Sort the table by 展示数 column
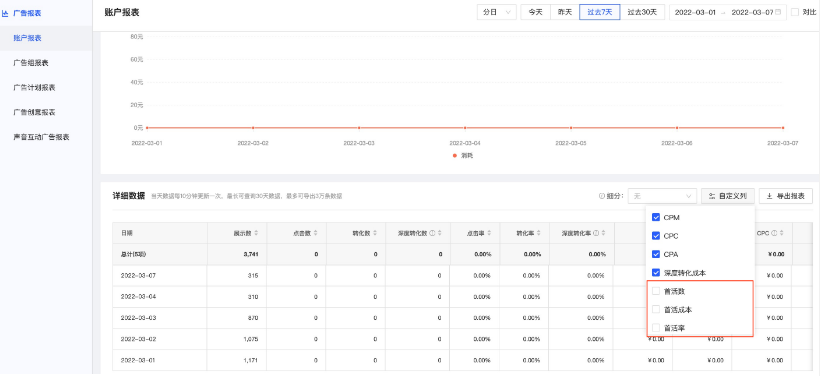The image size is (820, 376). pos(256,233)
